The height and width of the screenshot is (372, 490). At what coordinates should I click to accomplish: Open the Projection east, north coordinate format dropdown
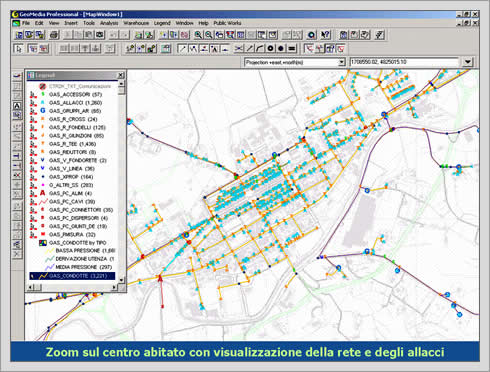[295, 62]
